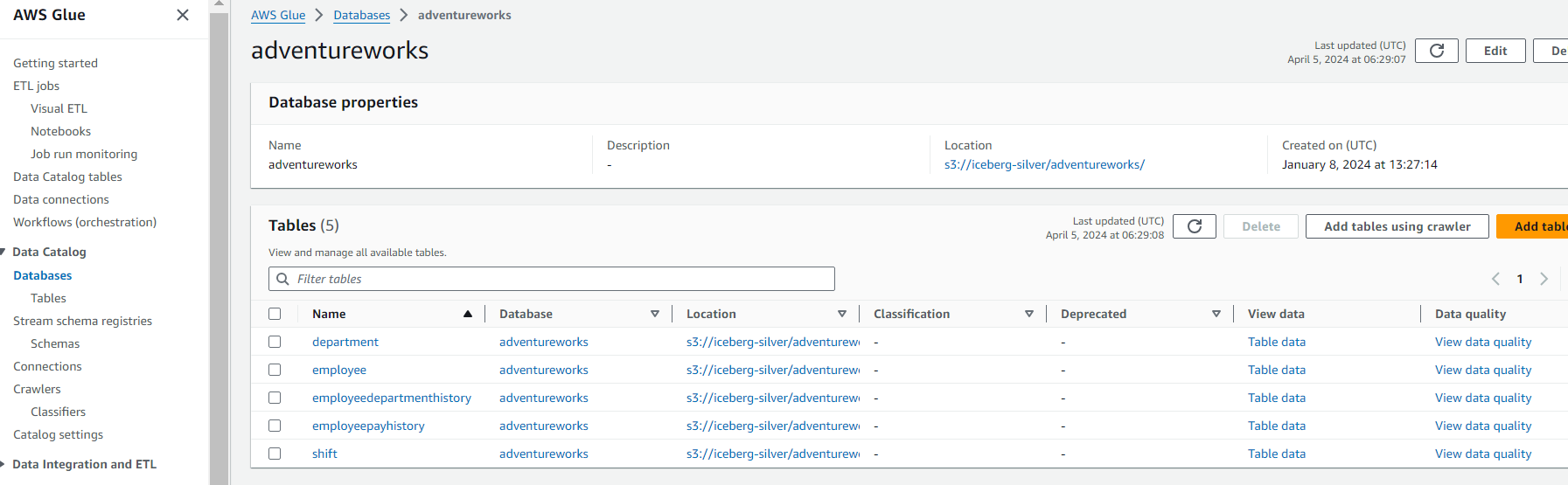This screenshot has height=485, width=1568.
Task: Open Deprecated column sort arrow
Action: tap(1216, 314)
